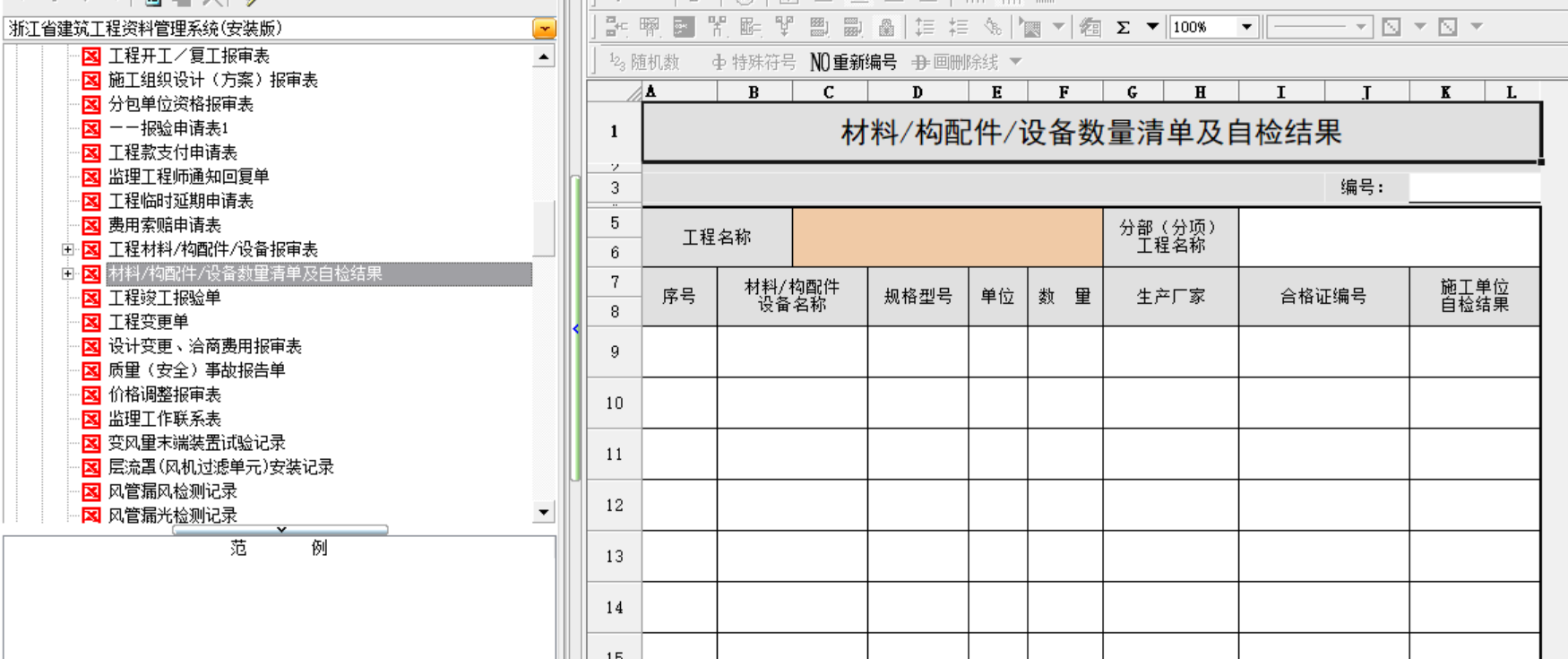Select 工程竣工报验单 in the tree
The height and width of the screenshot is (659, 1568).
point(164,298)
